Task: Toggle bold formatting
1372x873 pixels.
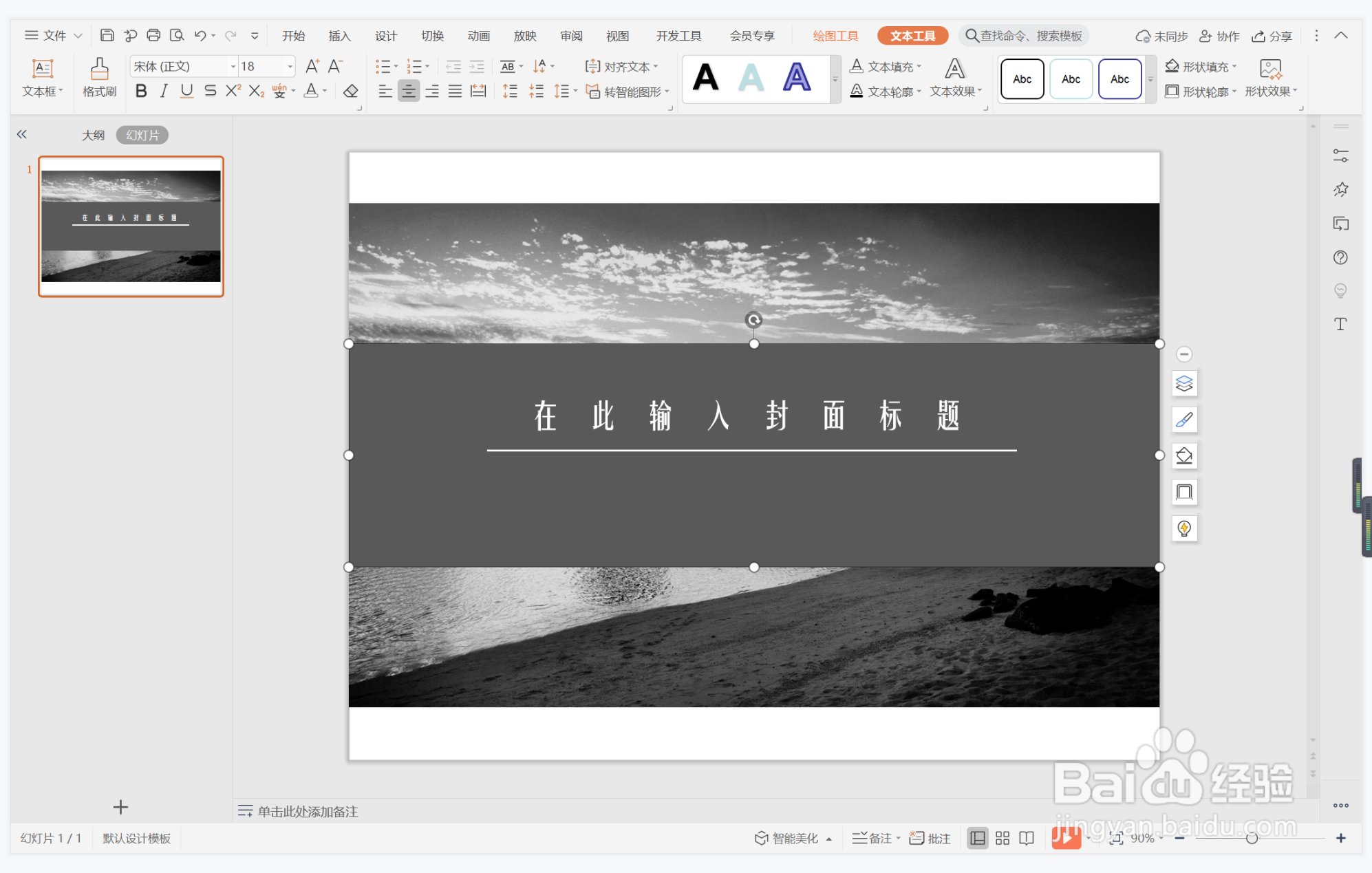Action: [141, 91]
